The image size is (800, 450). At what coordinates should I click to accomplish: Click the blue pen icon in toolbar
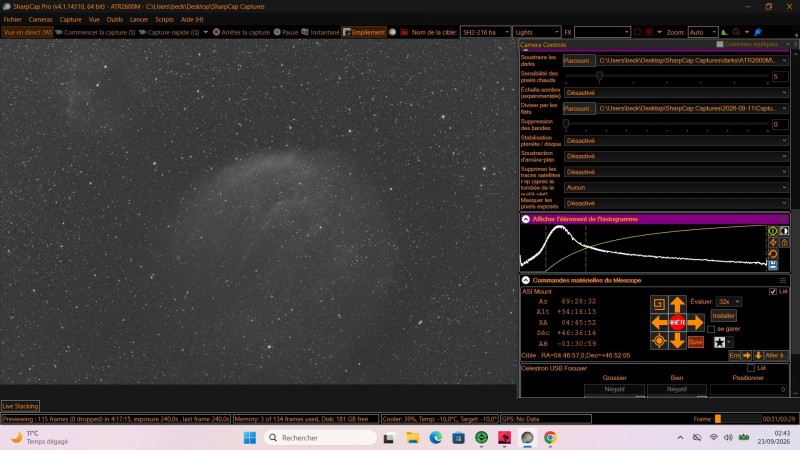pos(758,32)
